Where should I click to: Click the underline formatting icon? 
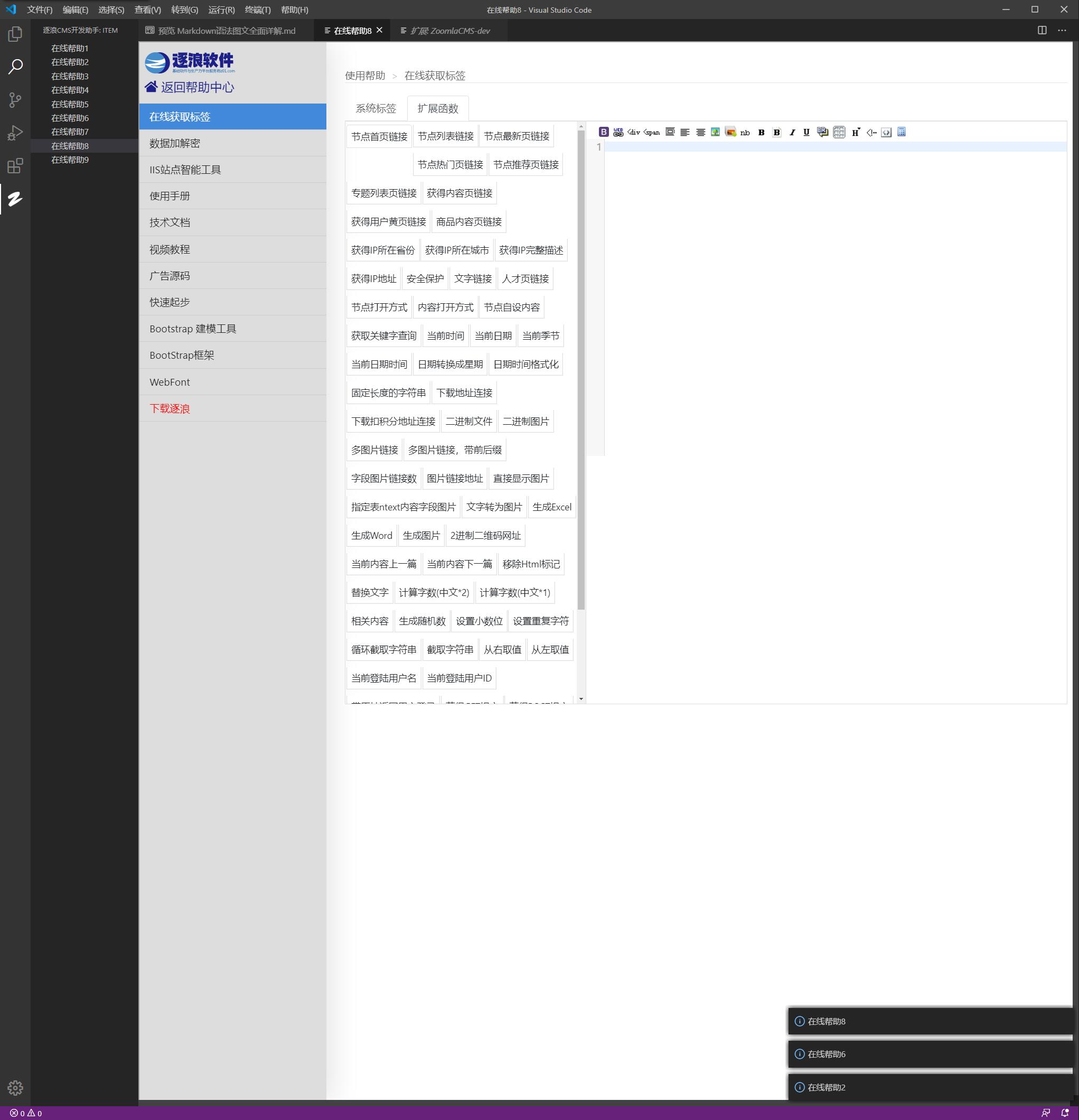[806, 132]
